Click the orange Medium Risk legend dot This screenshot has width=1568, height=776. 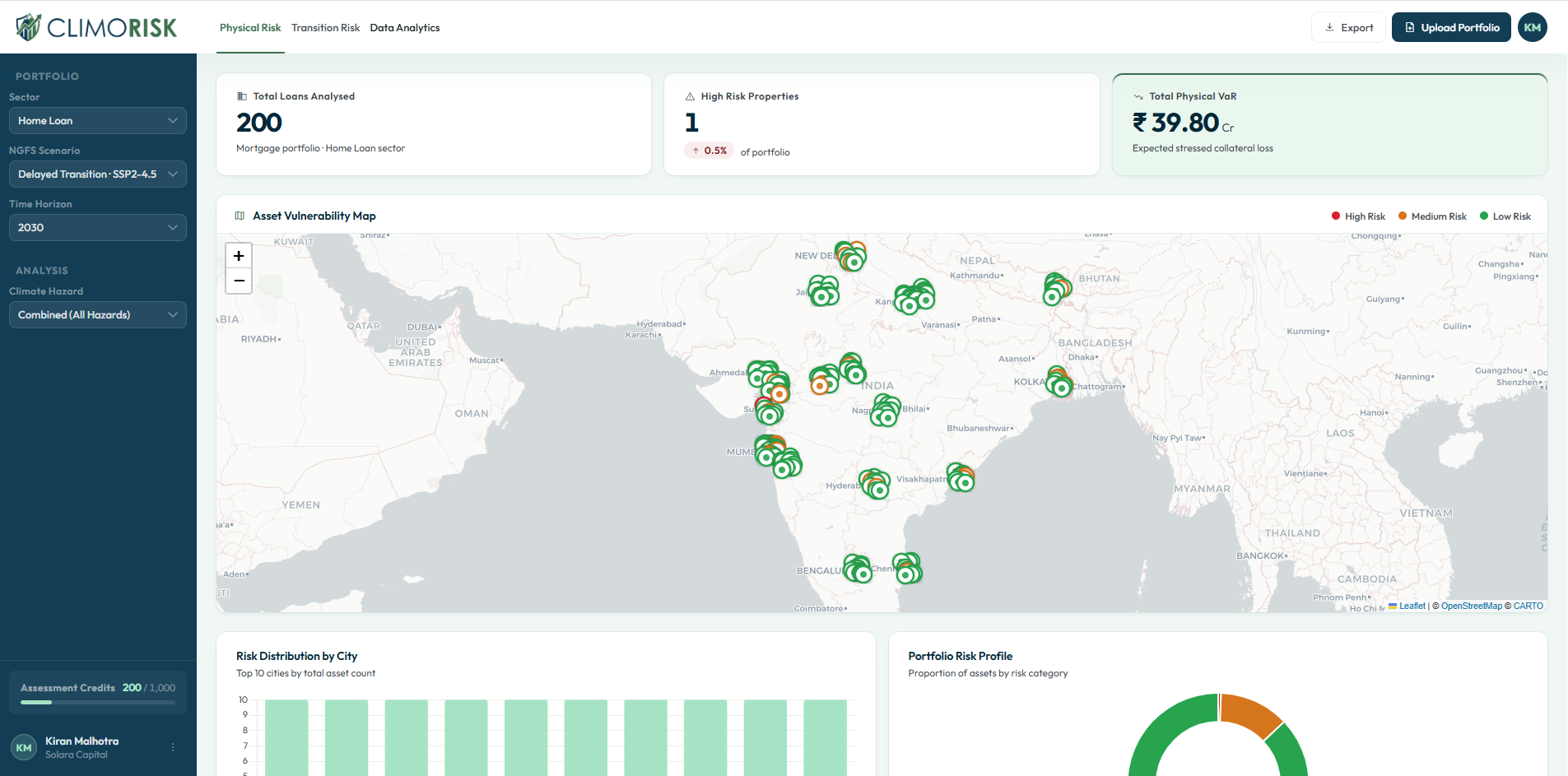click(1403, 216)
